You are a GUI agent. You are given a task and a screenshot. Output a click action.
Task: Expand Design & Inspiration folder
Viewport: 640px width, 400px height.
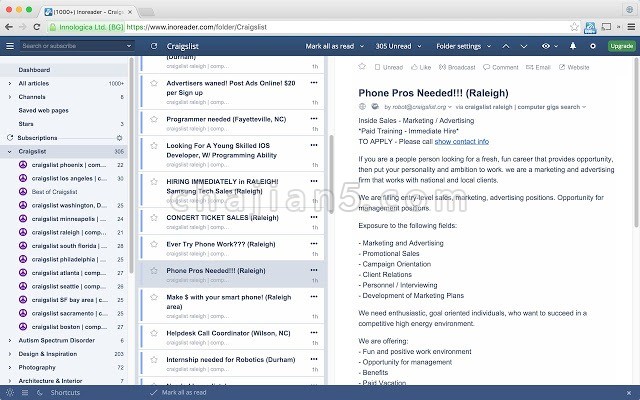point(10,354)
